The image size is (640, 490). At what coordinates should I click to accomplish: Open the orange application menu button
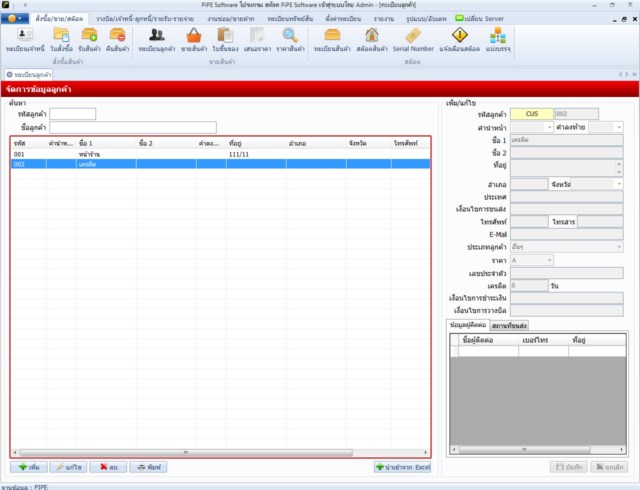15,18
